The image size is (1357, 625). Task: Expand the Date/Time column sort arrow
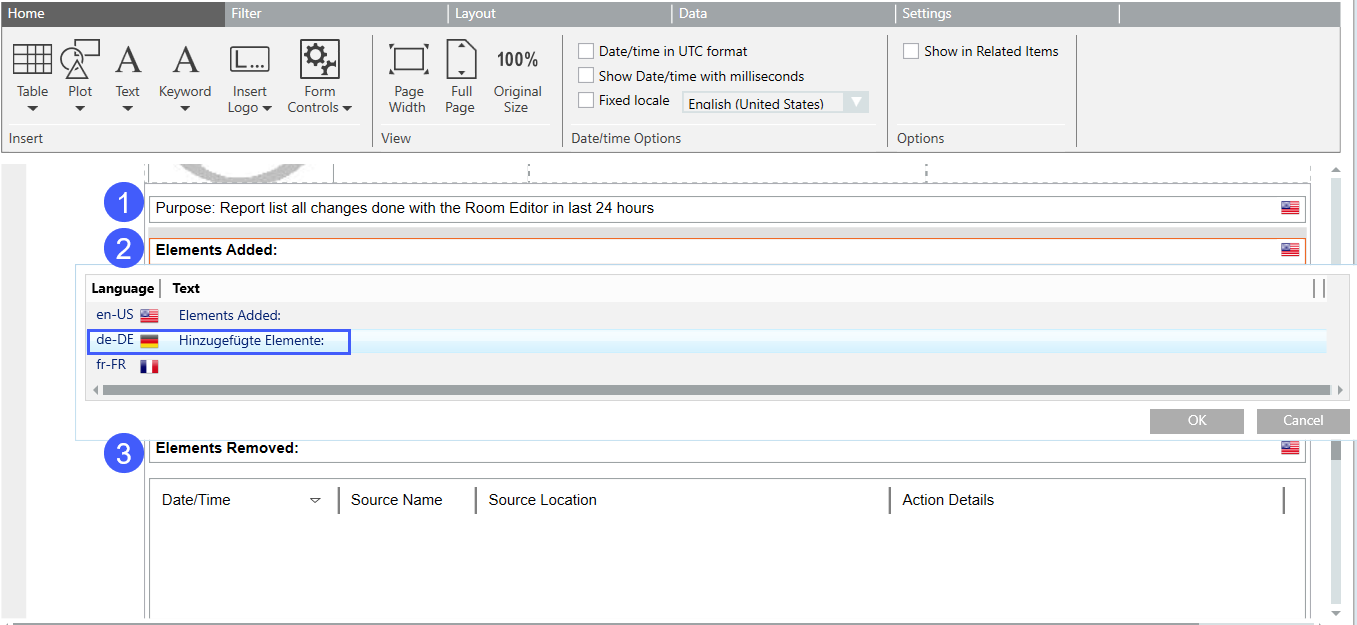click(315, 501)
